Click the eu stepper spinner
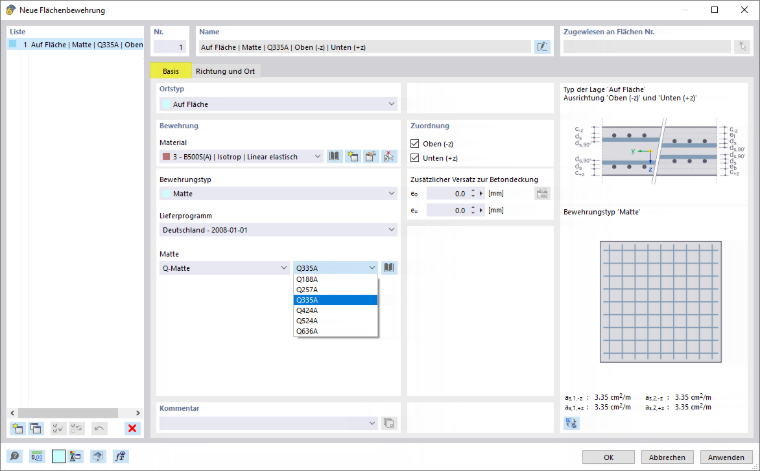The width and height of the screenshot is (760, 471). (x=473, y=210)
